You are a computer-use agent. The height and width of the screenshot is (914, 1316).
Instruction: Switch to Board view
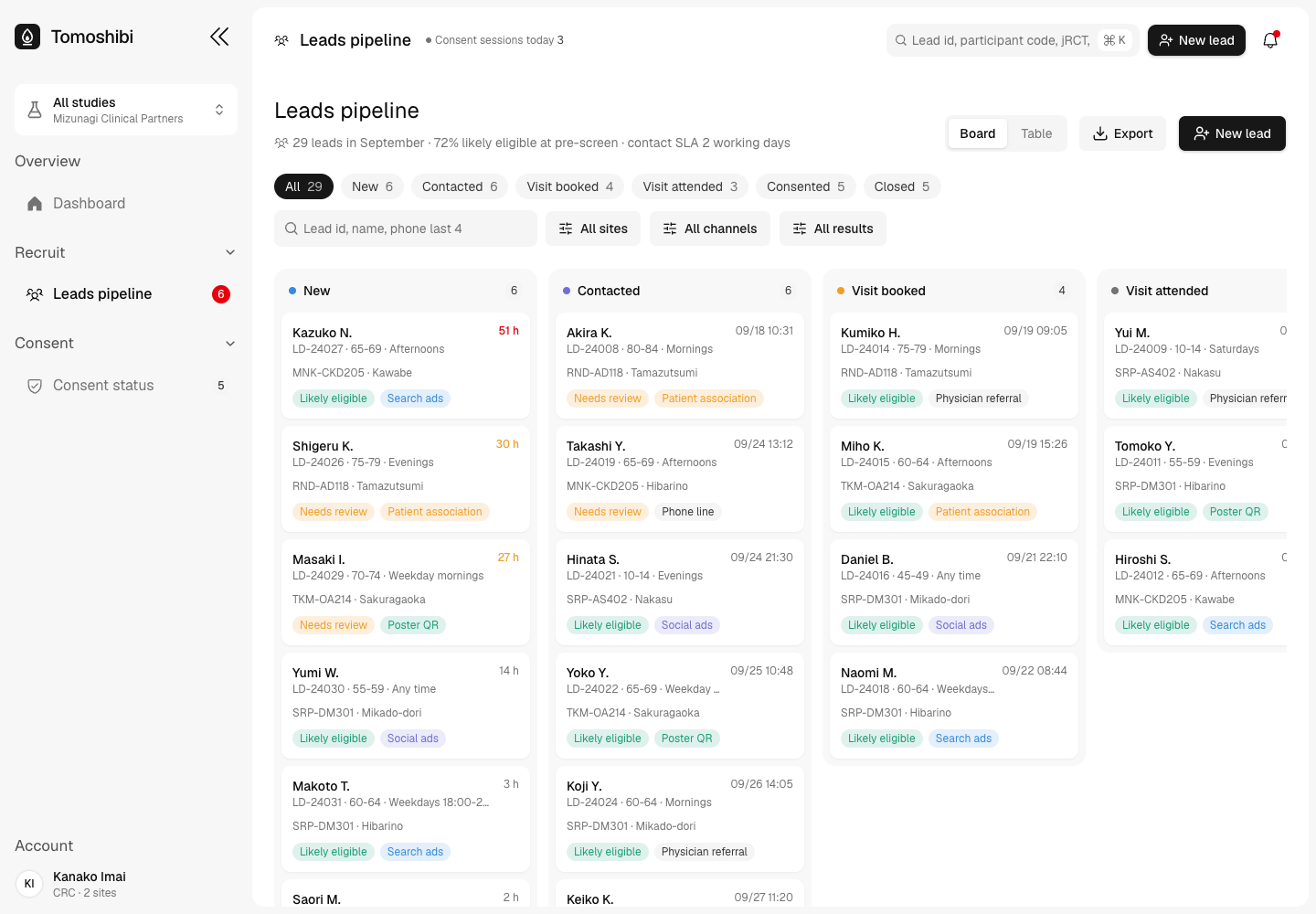(977, 133)
